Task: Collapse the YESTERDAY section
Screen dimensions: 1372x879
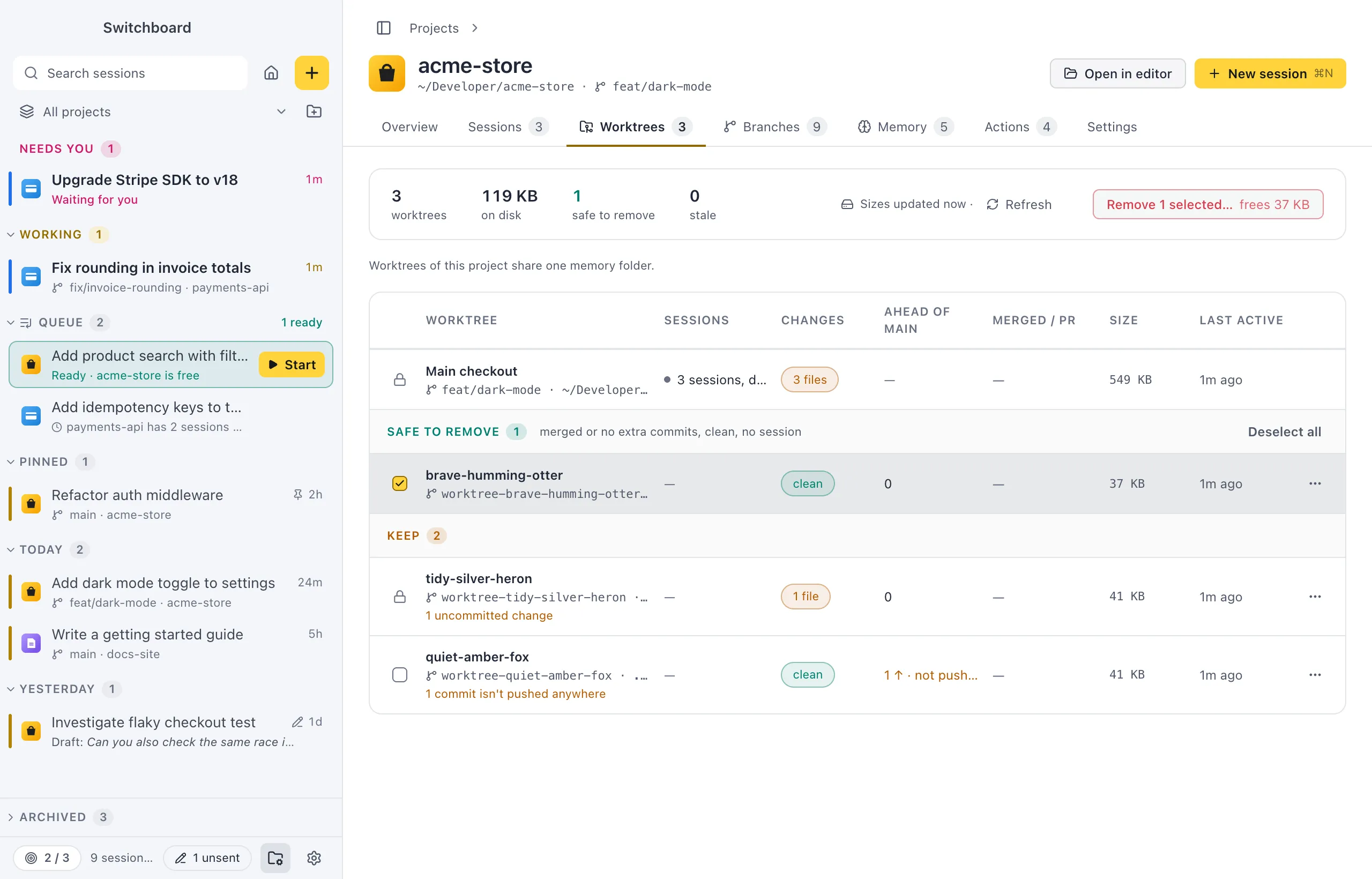Action: point(11,689)
